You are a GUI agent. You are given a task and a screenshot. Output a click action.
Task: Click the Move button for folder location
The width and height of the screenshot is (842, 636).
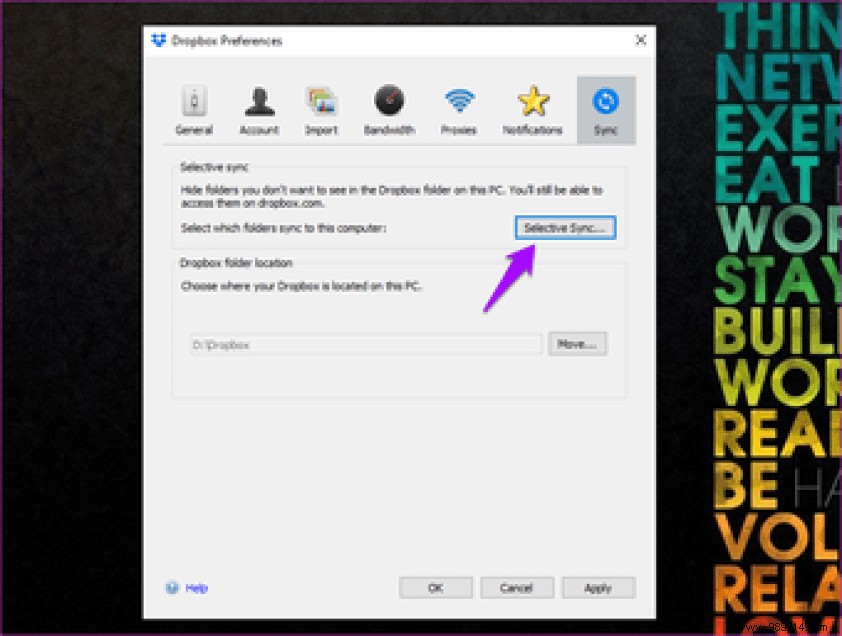[x=577, y=343]
